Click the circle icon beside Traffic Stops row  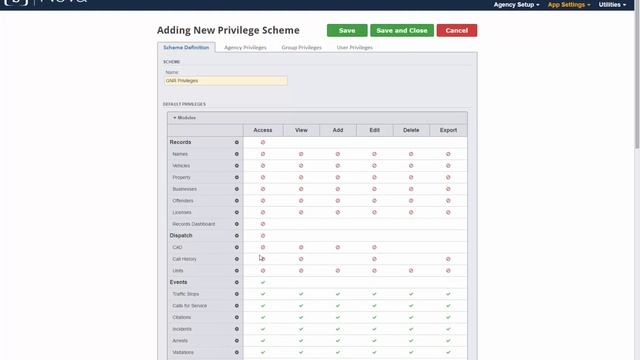point(237,294)
